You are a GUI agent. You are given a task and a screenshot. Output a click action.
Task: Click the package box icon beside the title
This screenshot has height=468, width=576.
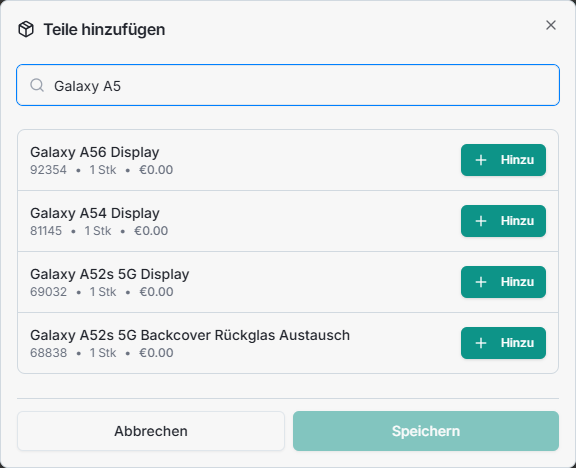tap(26, 29)
